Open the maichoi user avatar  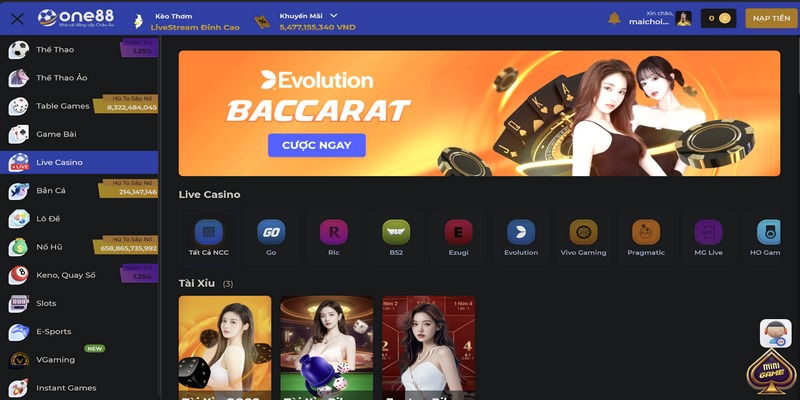point(683,19)
